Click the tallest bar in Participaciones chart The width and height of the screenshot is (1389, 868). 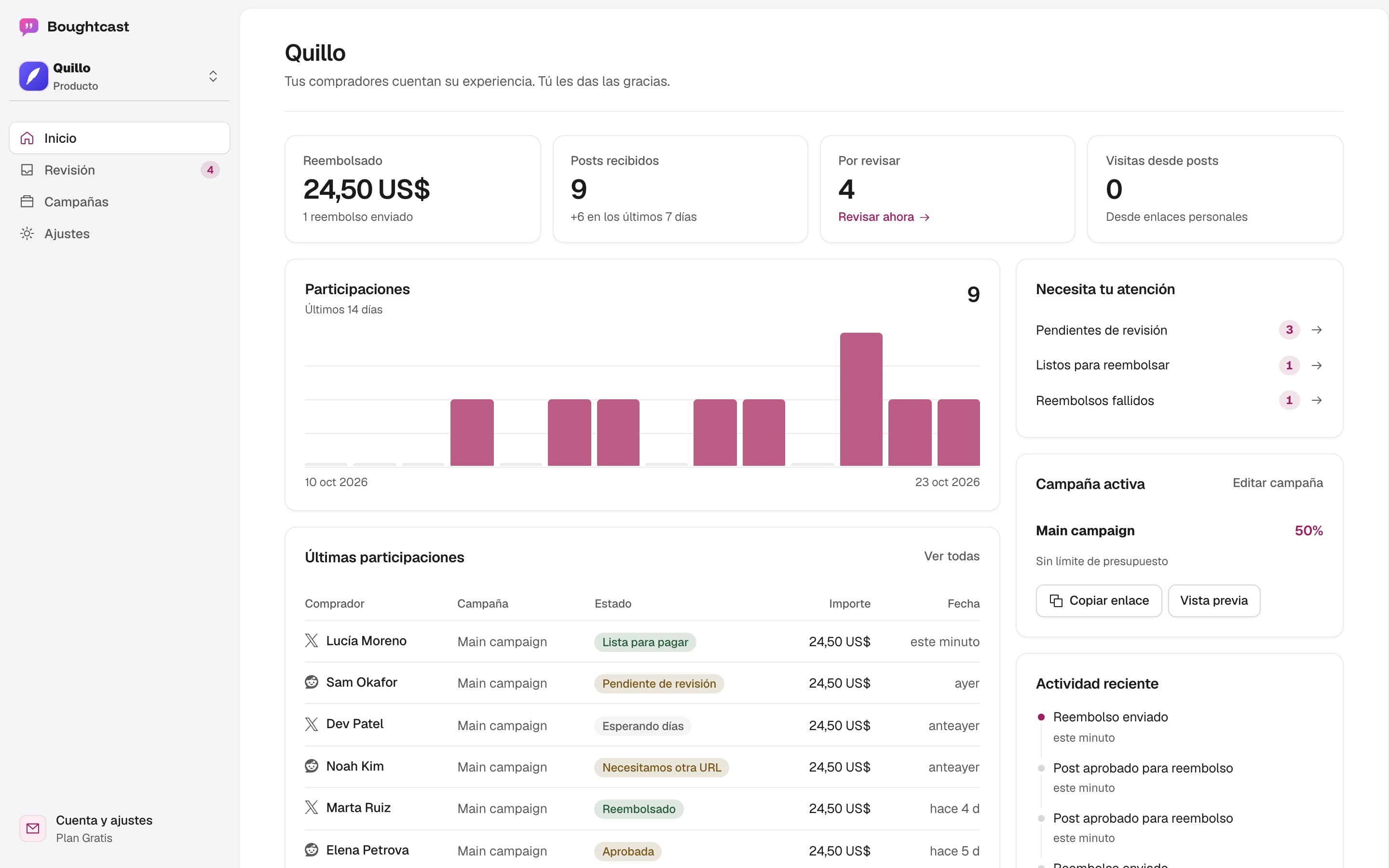click(861, 399)
